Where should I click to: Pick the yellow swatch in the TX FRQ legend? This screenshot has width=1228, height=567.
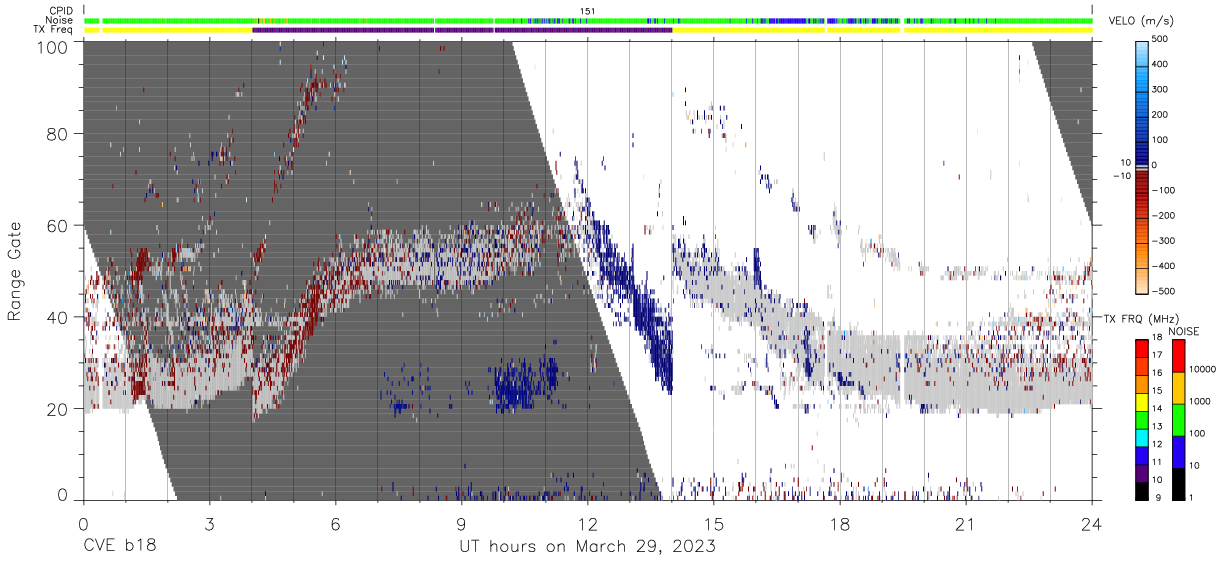(x=1143, y=401)
